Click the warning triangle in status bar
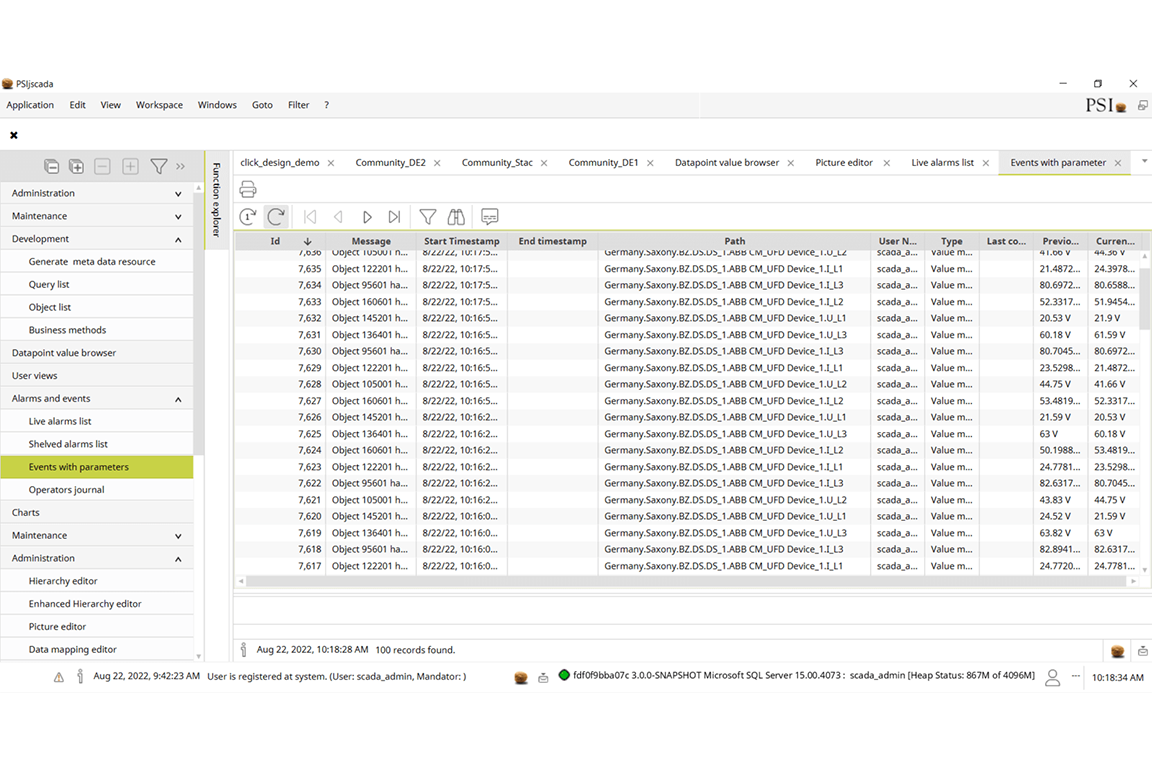The image size is (1152, 768). (59, 678)
